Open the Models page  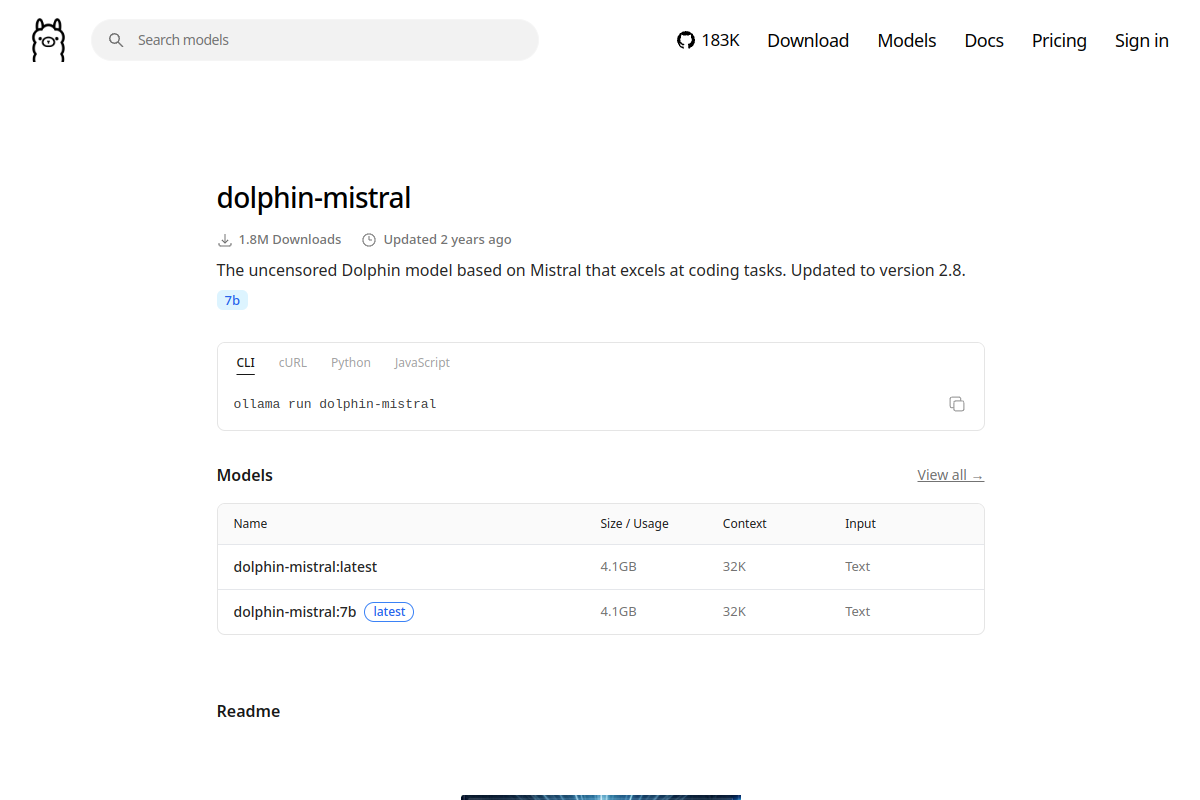click(907, 40)
